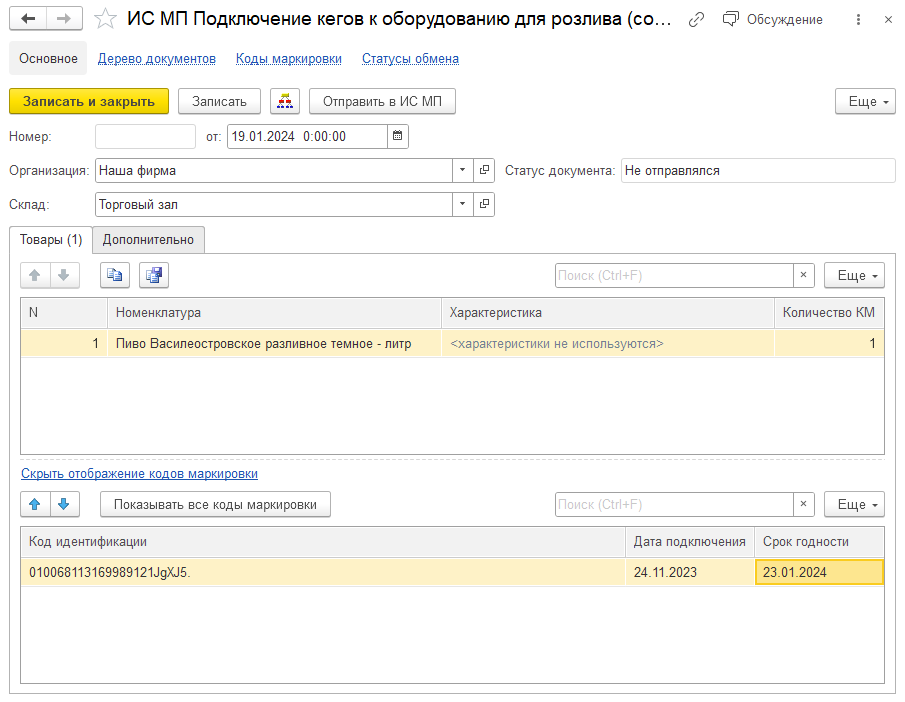Click Отправить в ИС МП button
The image size is (905, 702).
[382, 101]
